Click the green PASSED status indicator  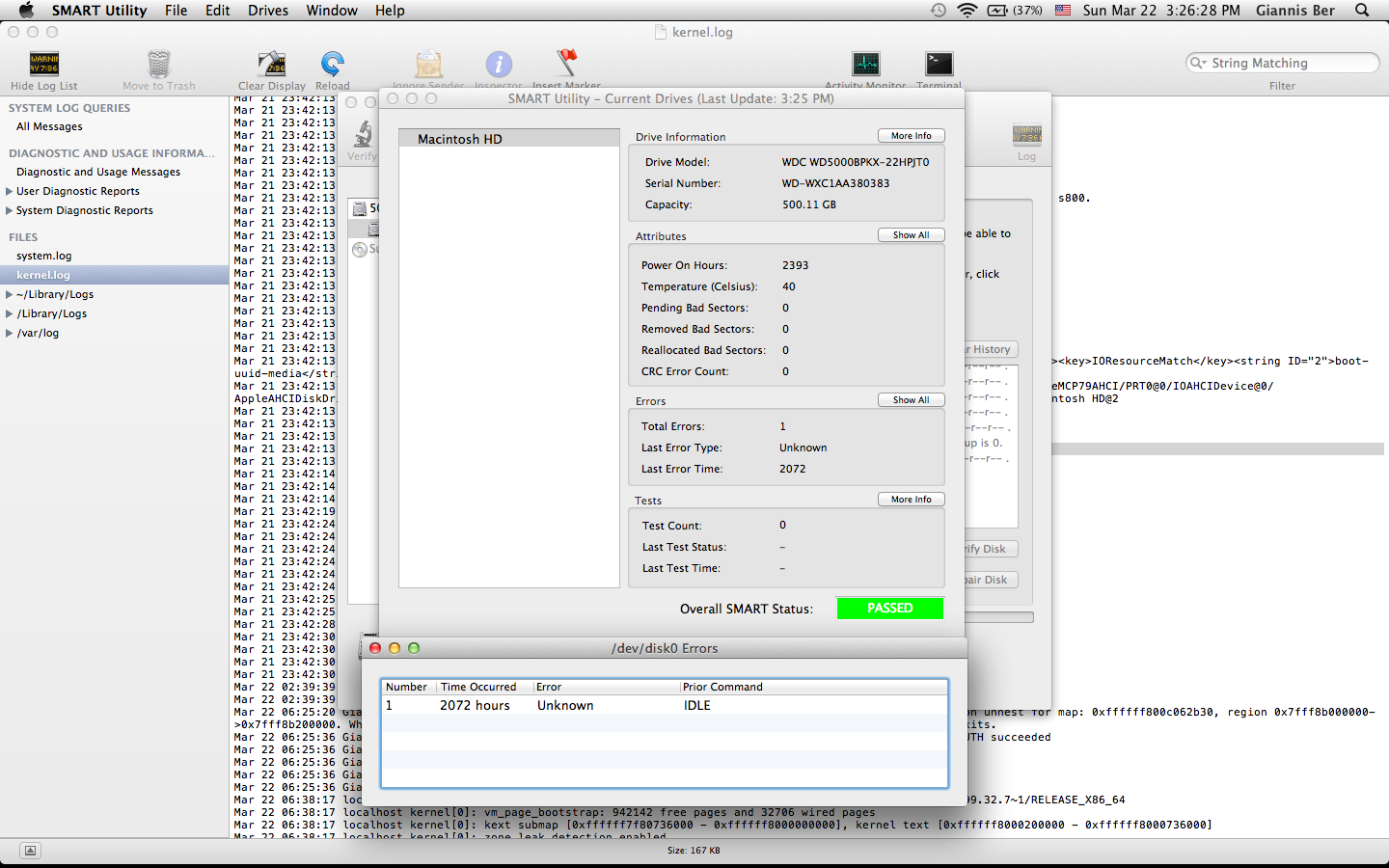(x=890, y=609)
